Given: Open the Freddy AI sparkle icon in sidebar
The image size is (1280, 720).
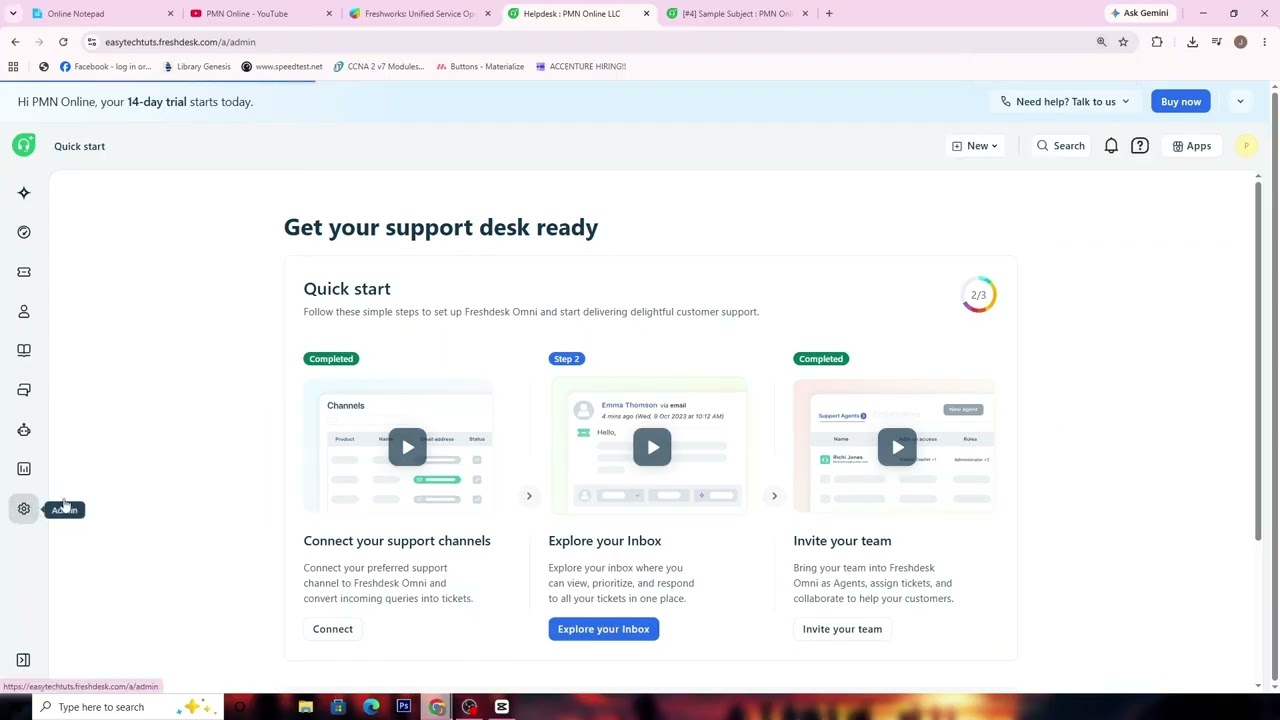Looking at the screenshot, I should pyautogui.click(x=24, y=193).
